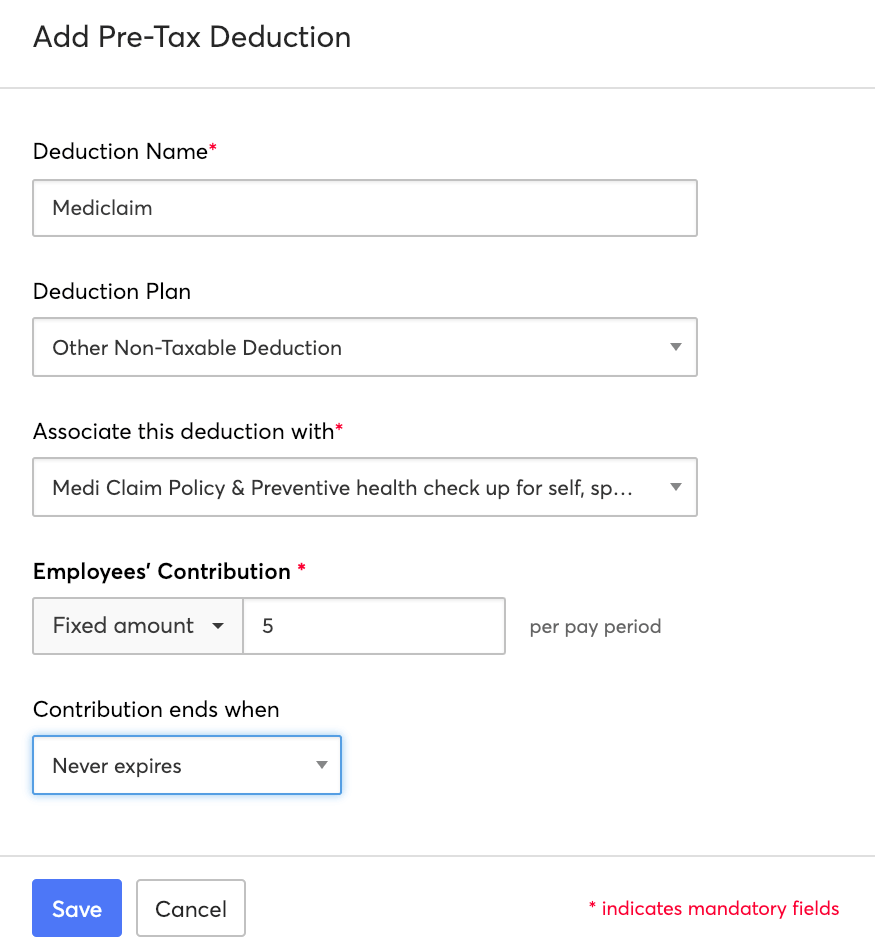Click the Never expires dropdown arrow
This screenshot has height=951, width=875.
pyautogui.click(x=322, y=766)
